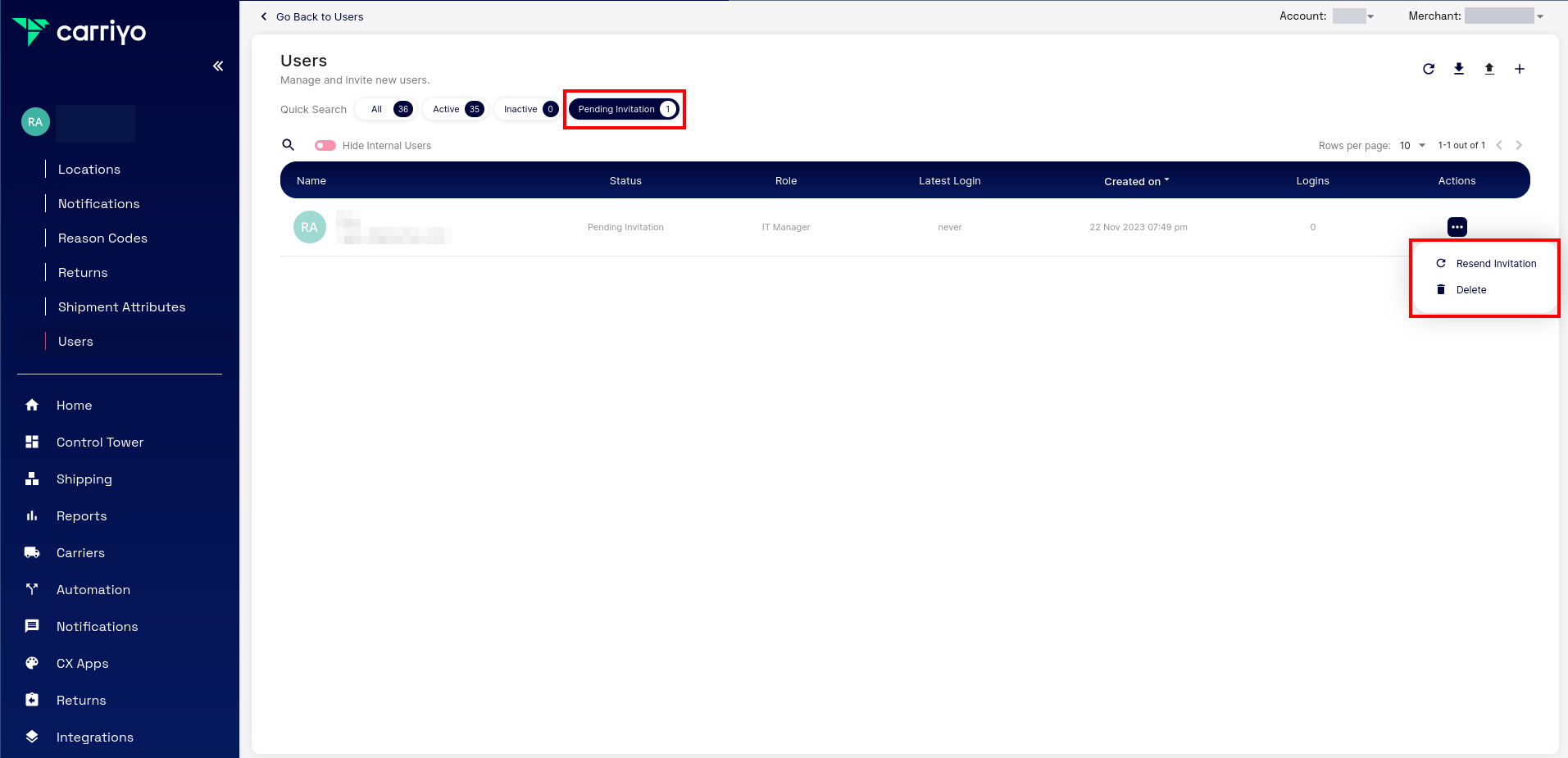Open Locations settings item
Screen dimensions: 1568x758
[89, 170]
